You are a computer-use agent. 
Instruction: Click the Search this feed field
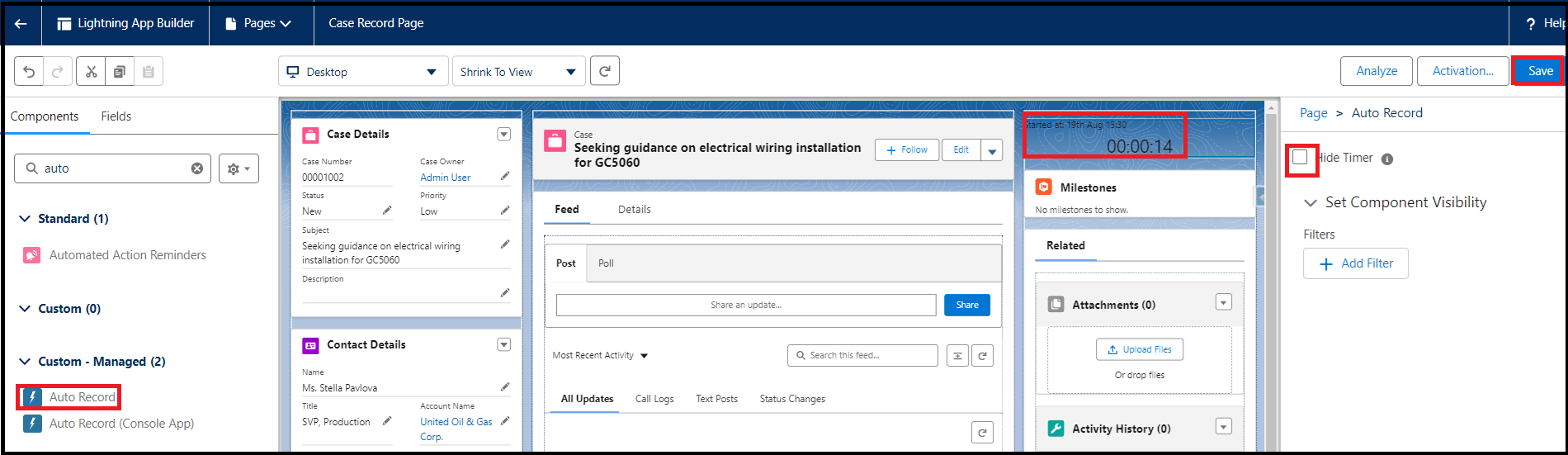tap(862, 356)
